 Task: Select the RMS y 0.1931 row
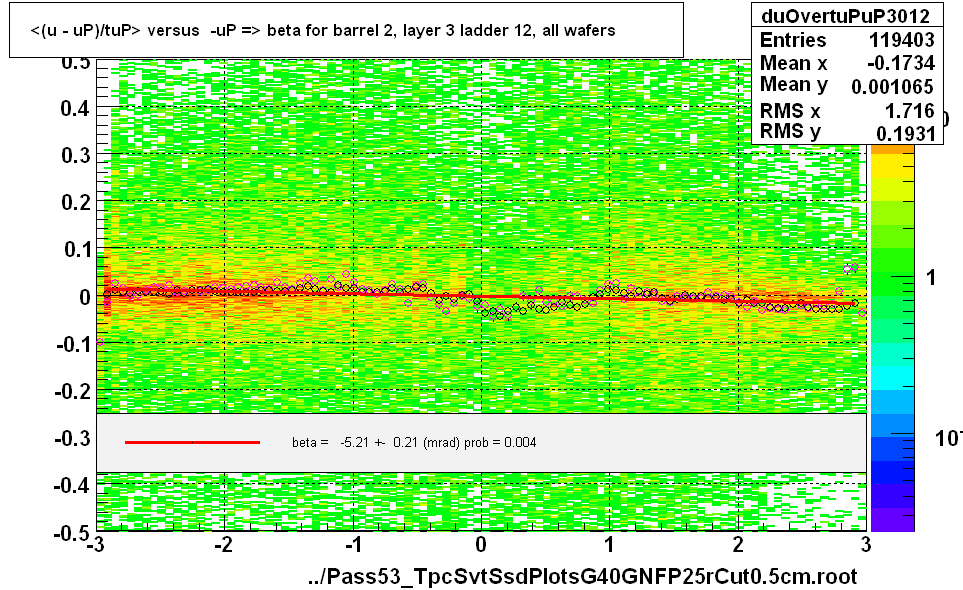pyautogui.click(x=847, y=132)
